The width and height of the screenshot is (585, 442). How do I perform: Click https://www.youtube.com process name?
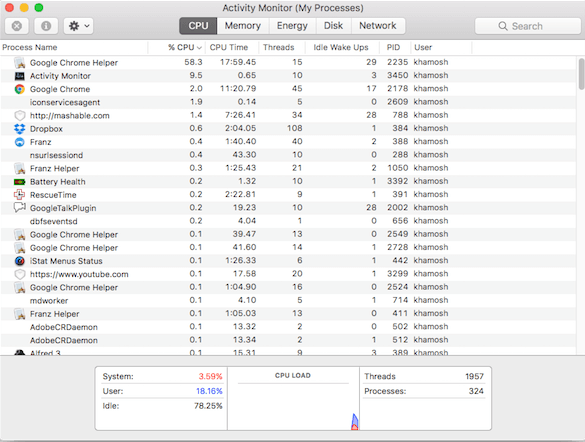click(x=79, y=274)
